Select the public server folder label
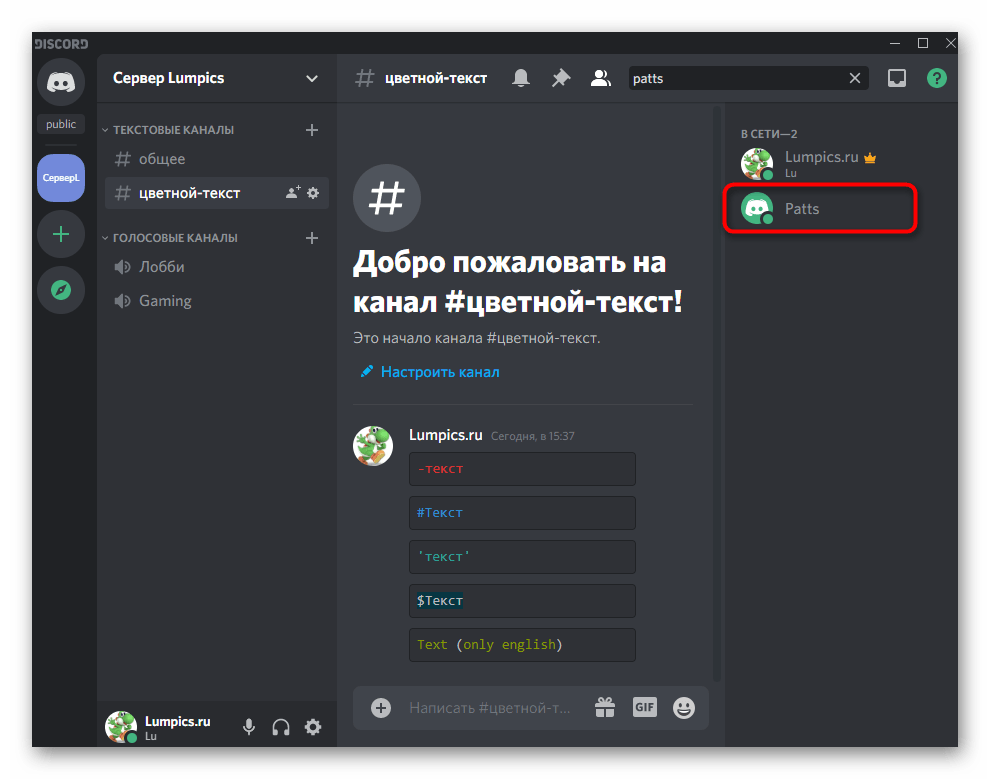Viewport: 990px width, 779px height. (x=61, y=124)
